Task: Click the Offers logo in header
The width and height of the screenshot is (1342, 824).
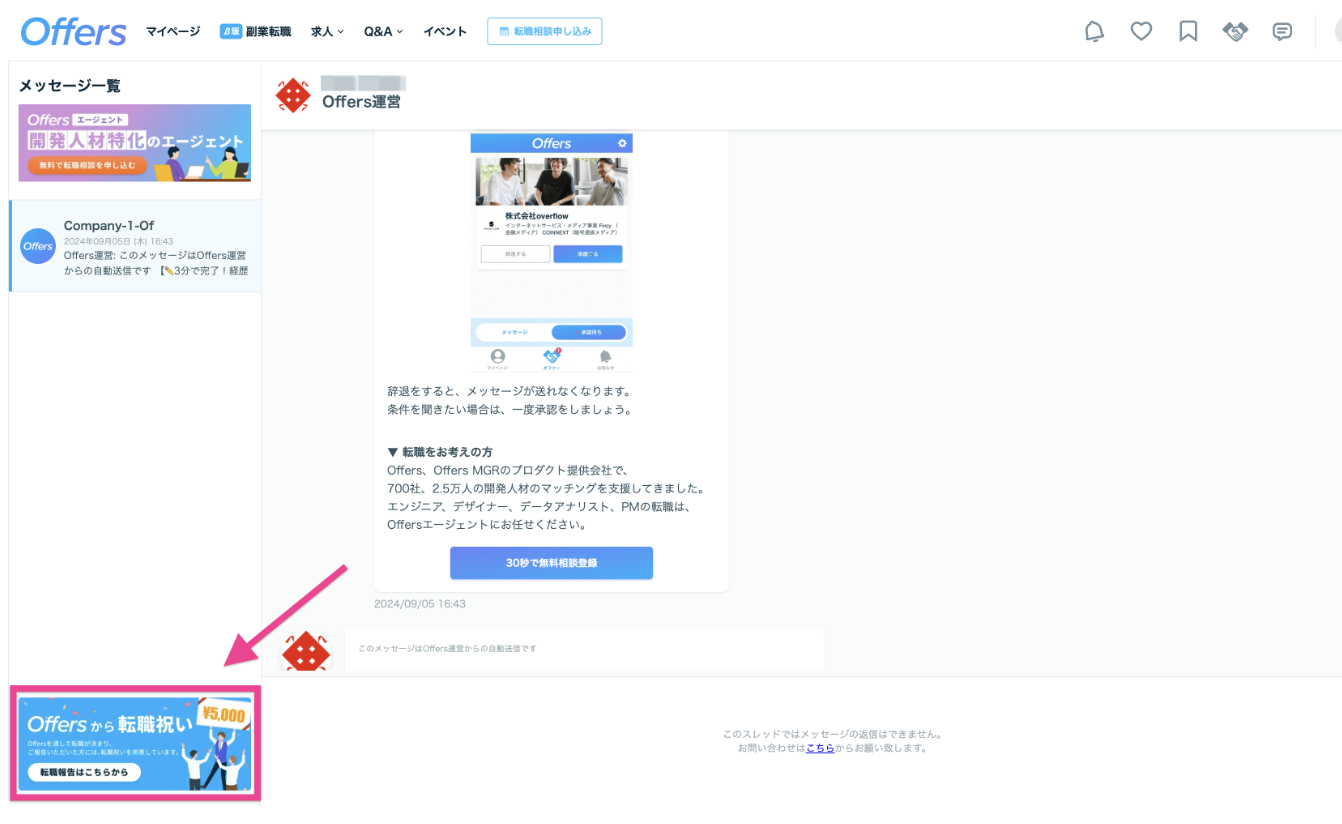Action: [x=73, y=31]
